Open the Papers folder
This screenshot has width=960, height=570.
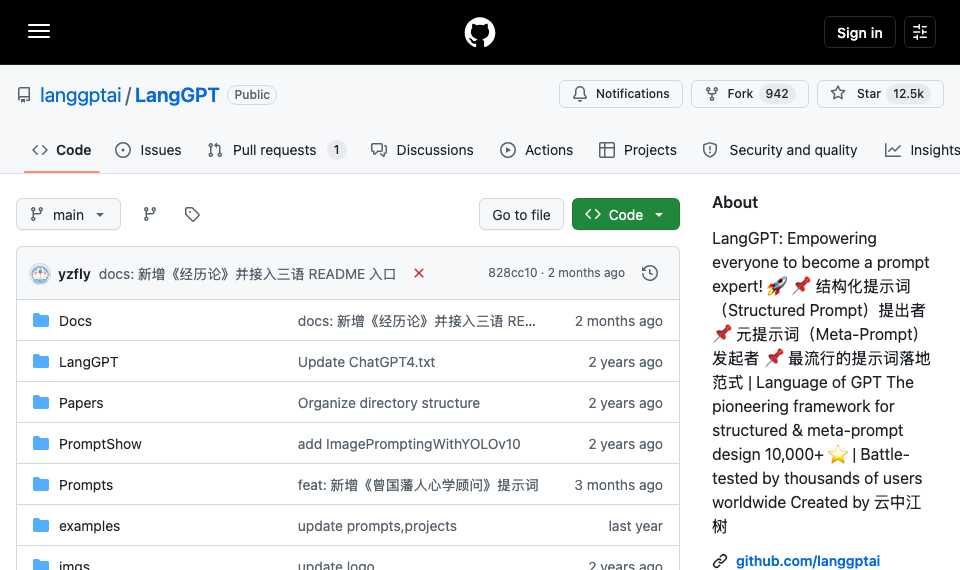pyautogui.click(x=81, y=403)
